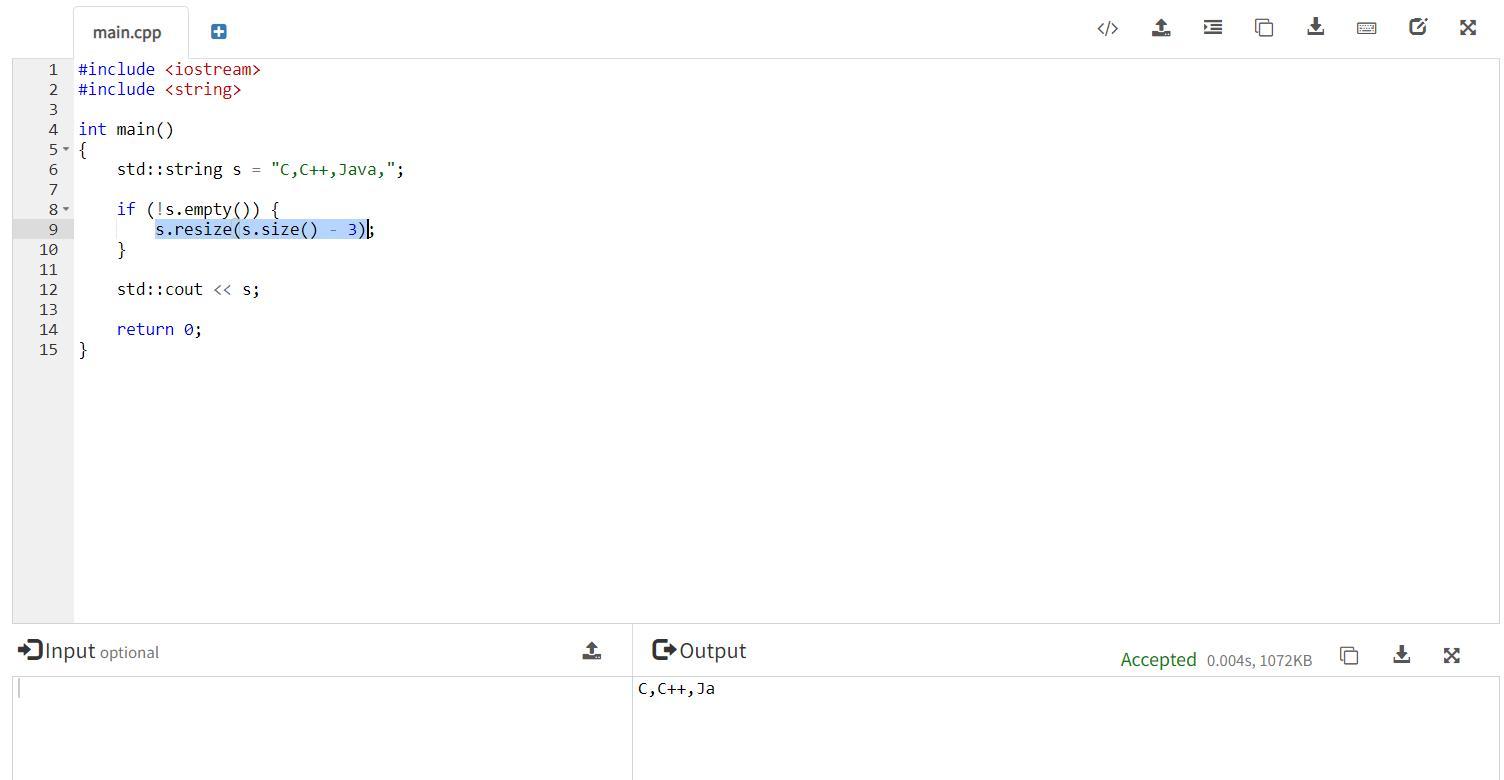Expand the code editor to fullscreen
The image size is (1504, 780).
pos(1468,28)
